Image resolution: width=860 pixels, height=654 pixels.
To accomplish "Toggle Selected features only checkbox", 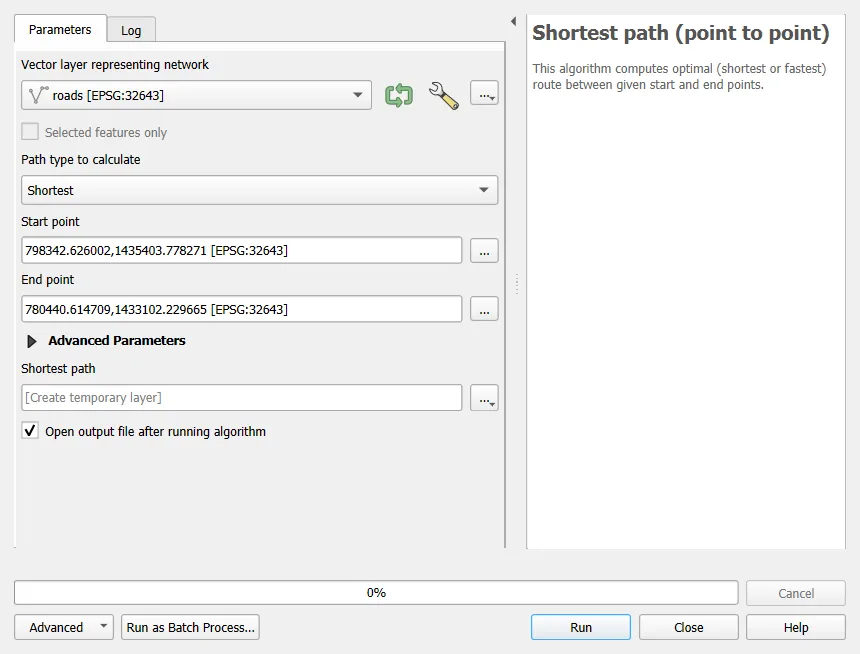I will click(30, 132).
